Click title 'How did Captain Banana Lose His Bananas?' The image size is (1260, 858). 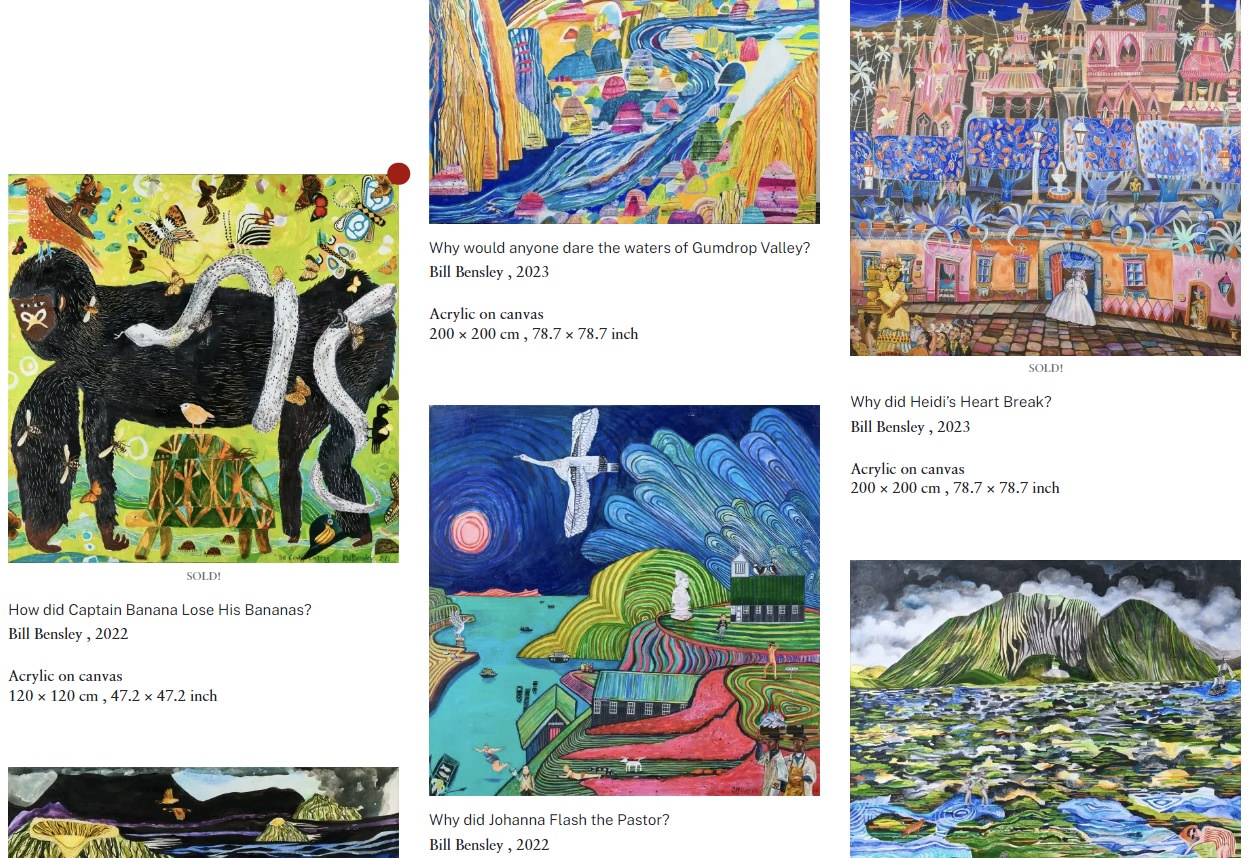coord(160,610)
